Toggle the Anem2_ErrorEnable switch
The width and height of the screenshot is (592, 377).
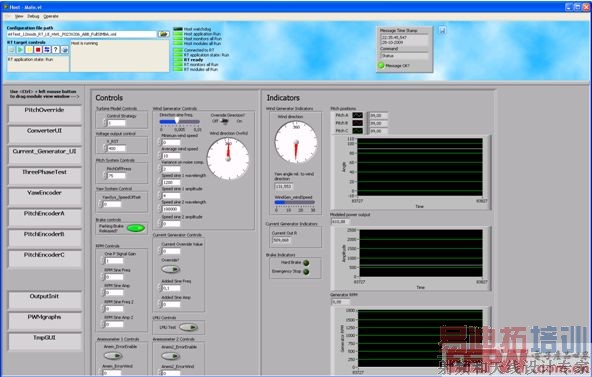coord(170,356)
